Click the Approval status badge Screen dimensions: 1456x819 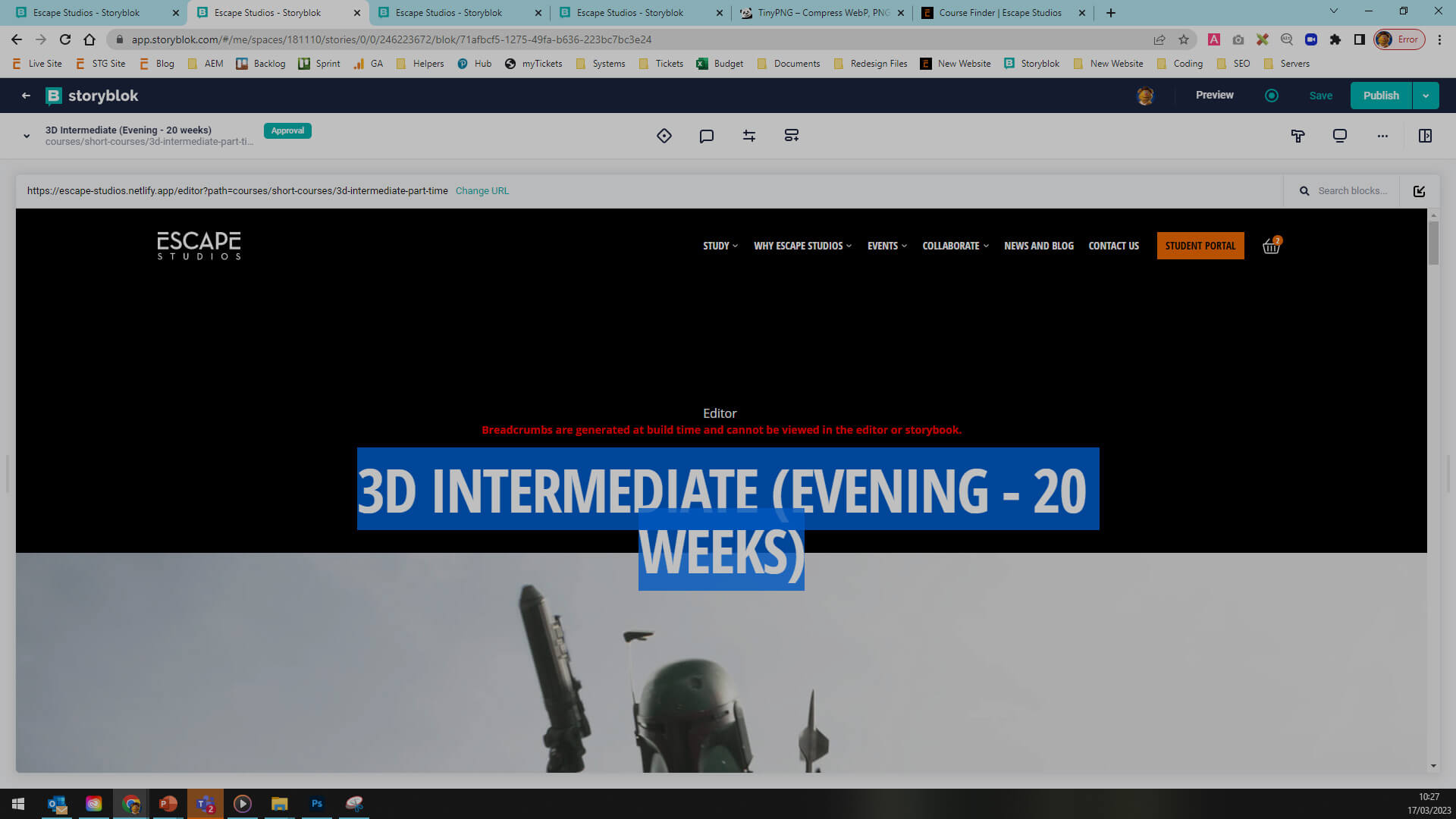[x=287, y=130]
